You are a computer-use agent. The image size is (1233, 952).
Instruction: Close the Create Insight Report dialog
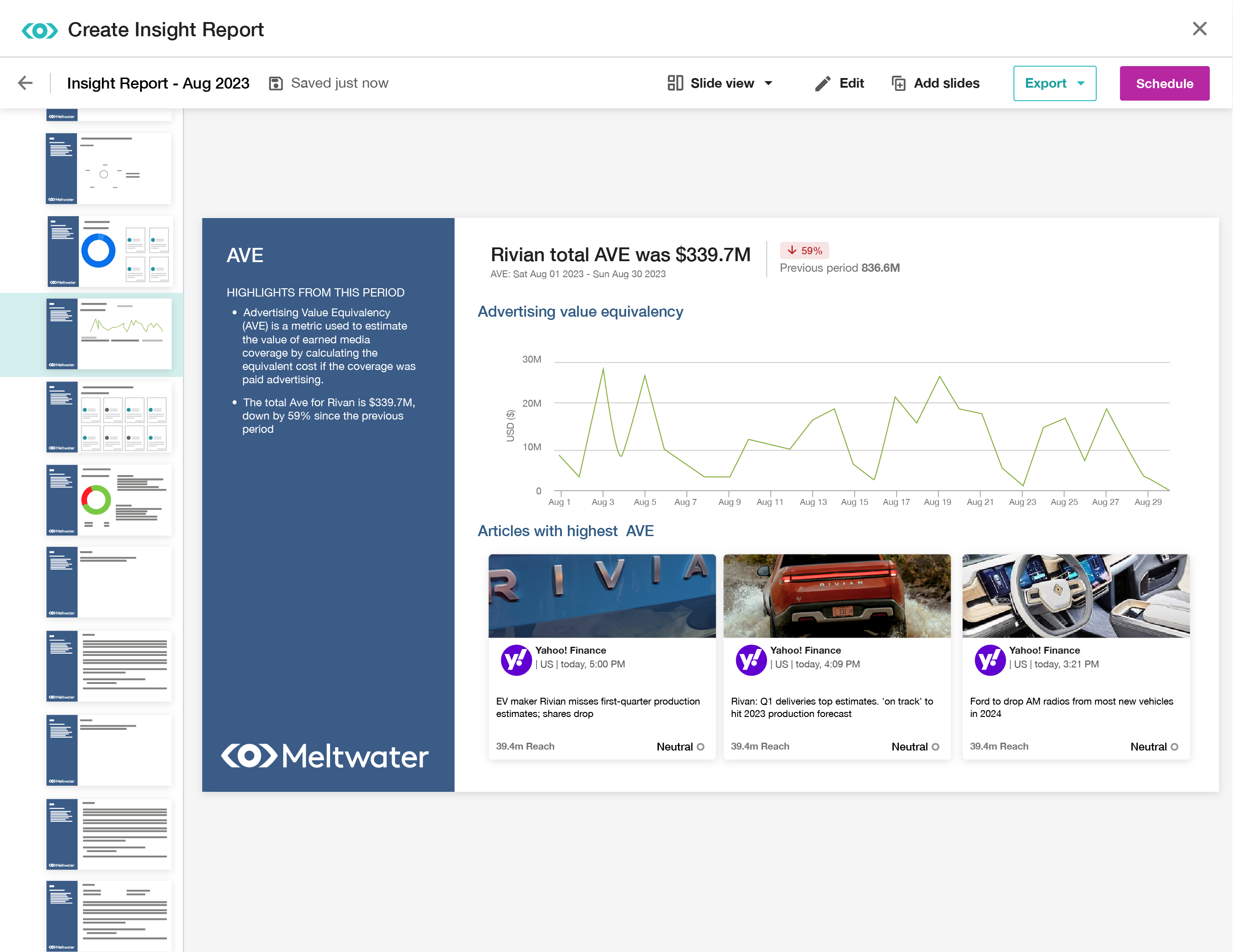(1199, 29)
